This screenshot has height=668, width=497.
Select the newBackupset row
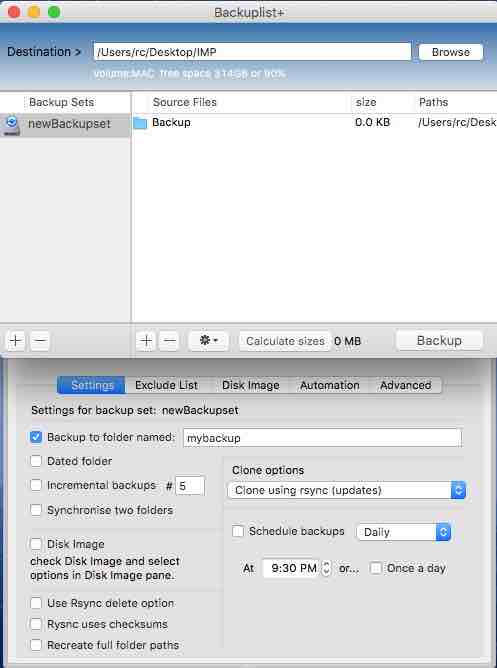click(66, 124)
